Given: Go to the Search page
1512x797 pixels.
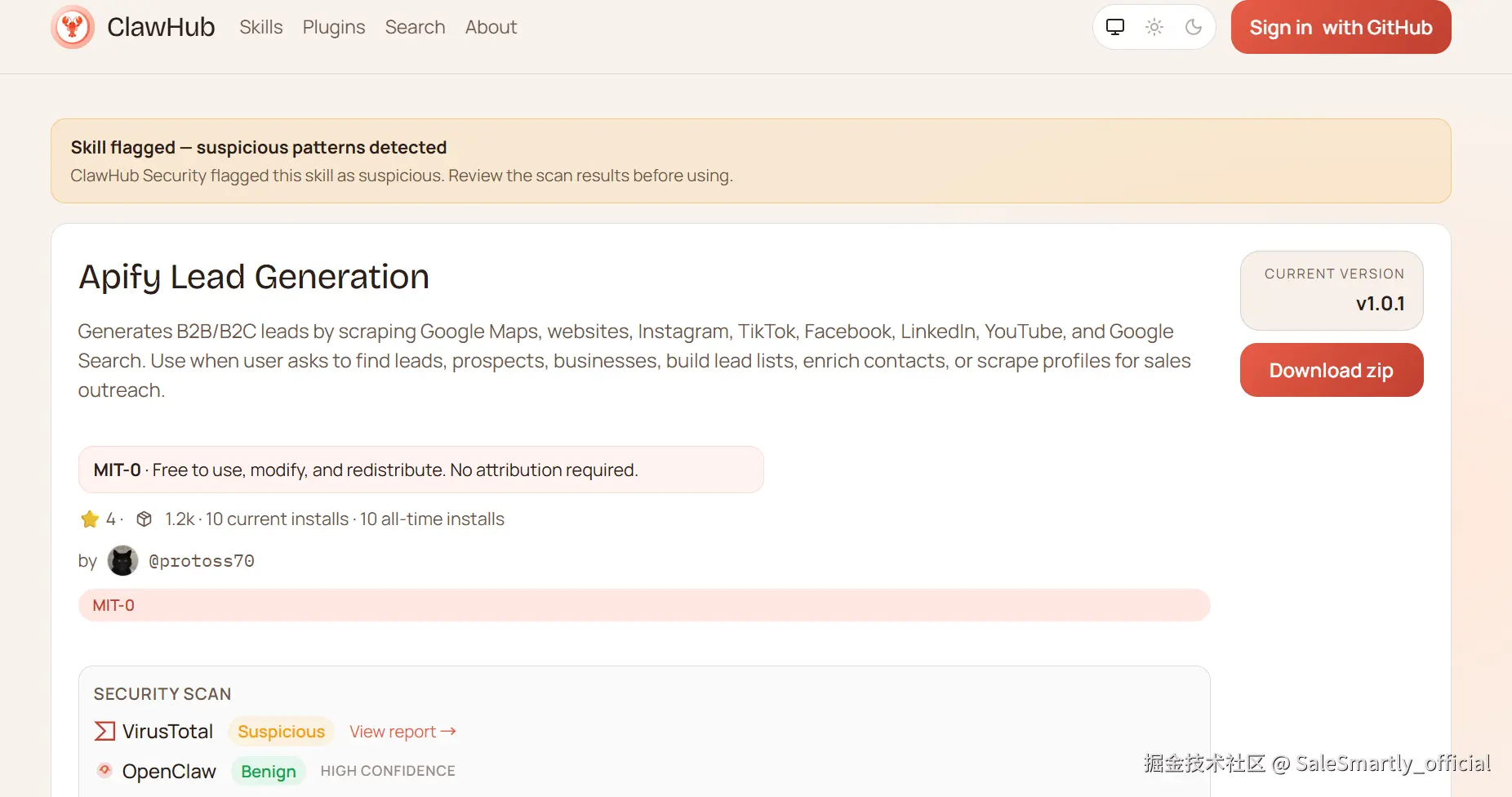Looking at the screenshot, I should point(415,27).
